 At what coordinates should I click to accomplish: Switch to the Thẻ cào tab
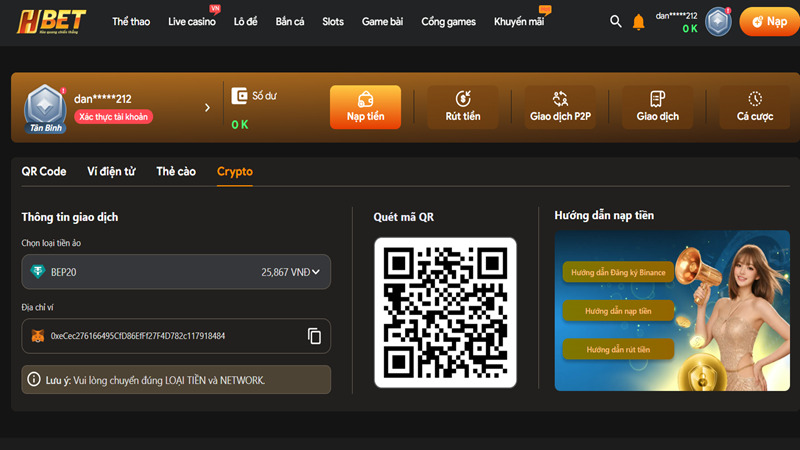coord(176,171)
